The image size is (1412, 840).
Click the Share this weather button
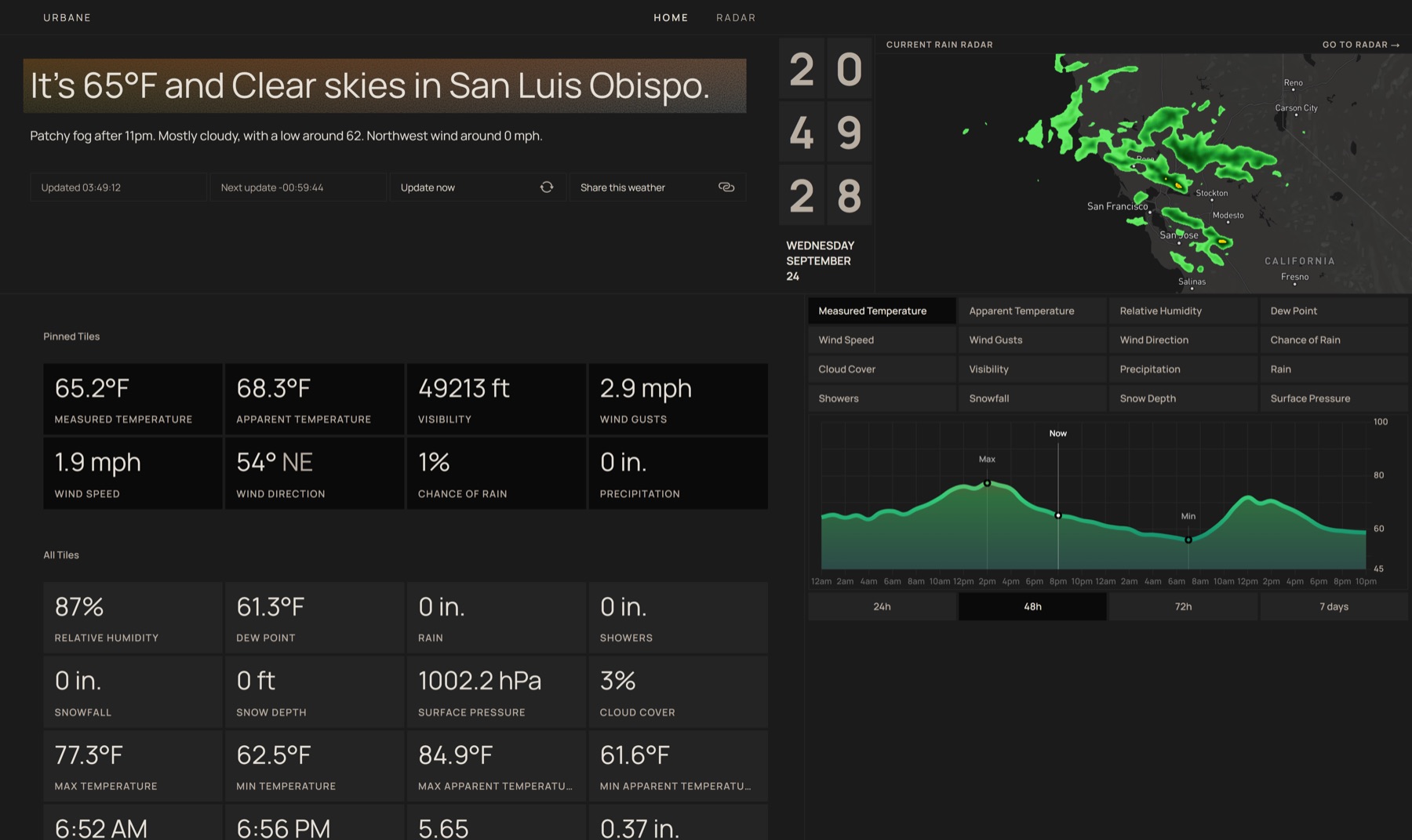[657, 187]
